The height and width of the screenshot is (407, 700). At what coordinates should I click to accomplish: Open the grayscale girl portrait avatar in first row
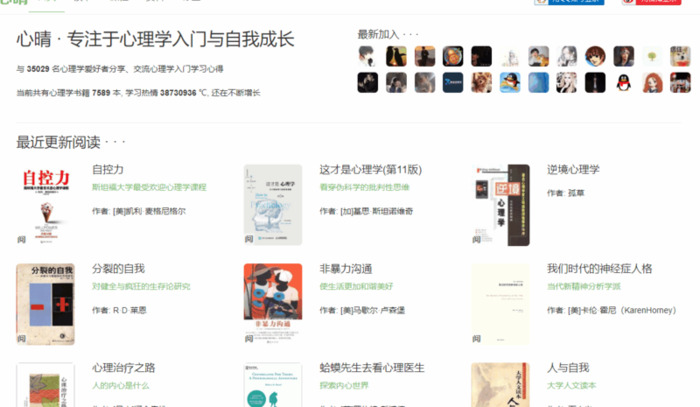coord(567,56)
